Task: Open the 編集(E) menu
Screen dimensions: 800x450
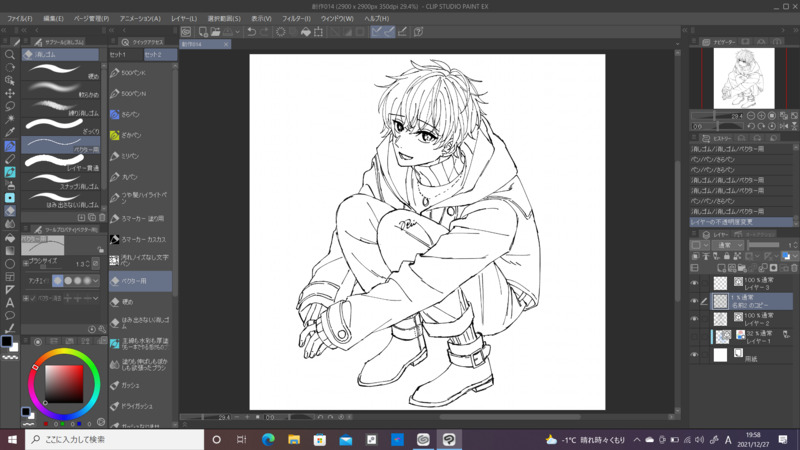Action: 53,18
